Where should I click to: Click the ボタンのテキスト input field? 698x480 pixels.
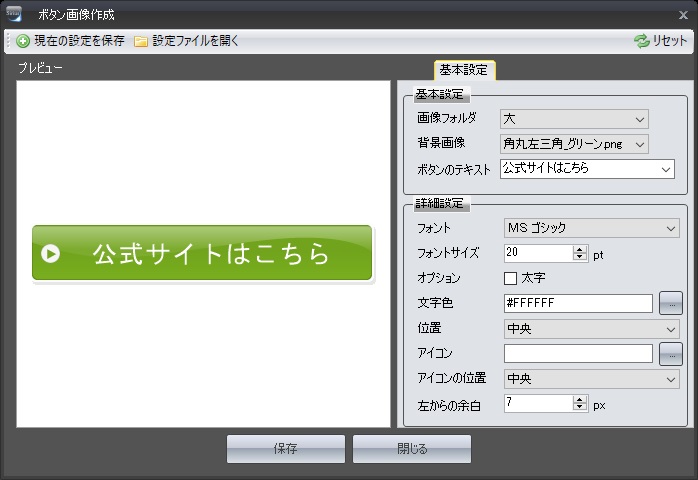click(x=580, y=169)
